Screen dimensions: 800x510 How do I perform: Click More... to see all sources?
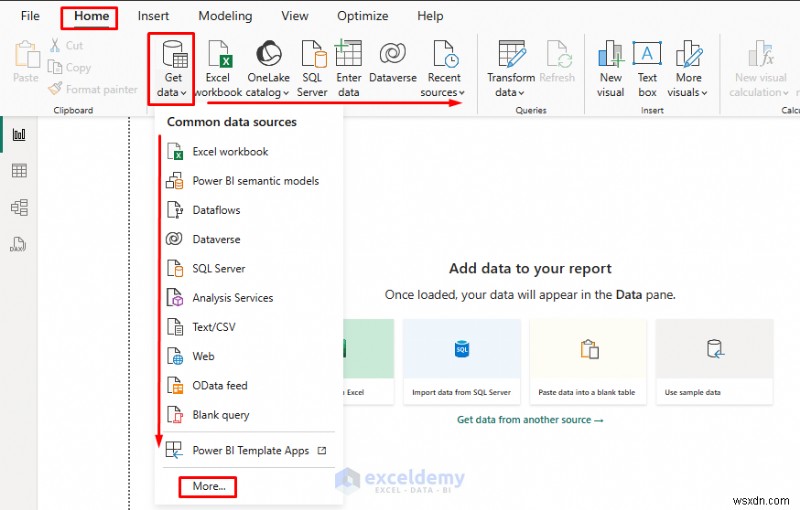coord(209,487)
